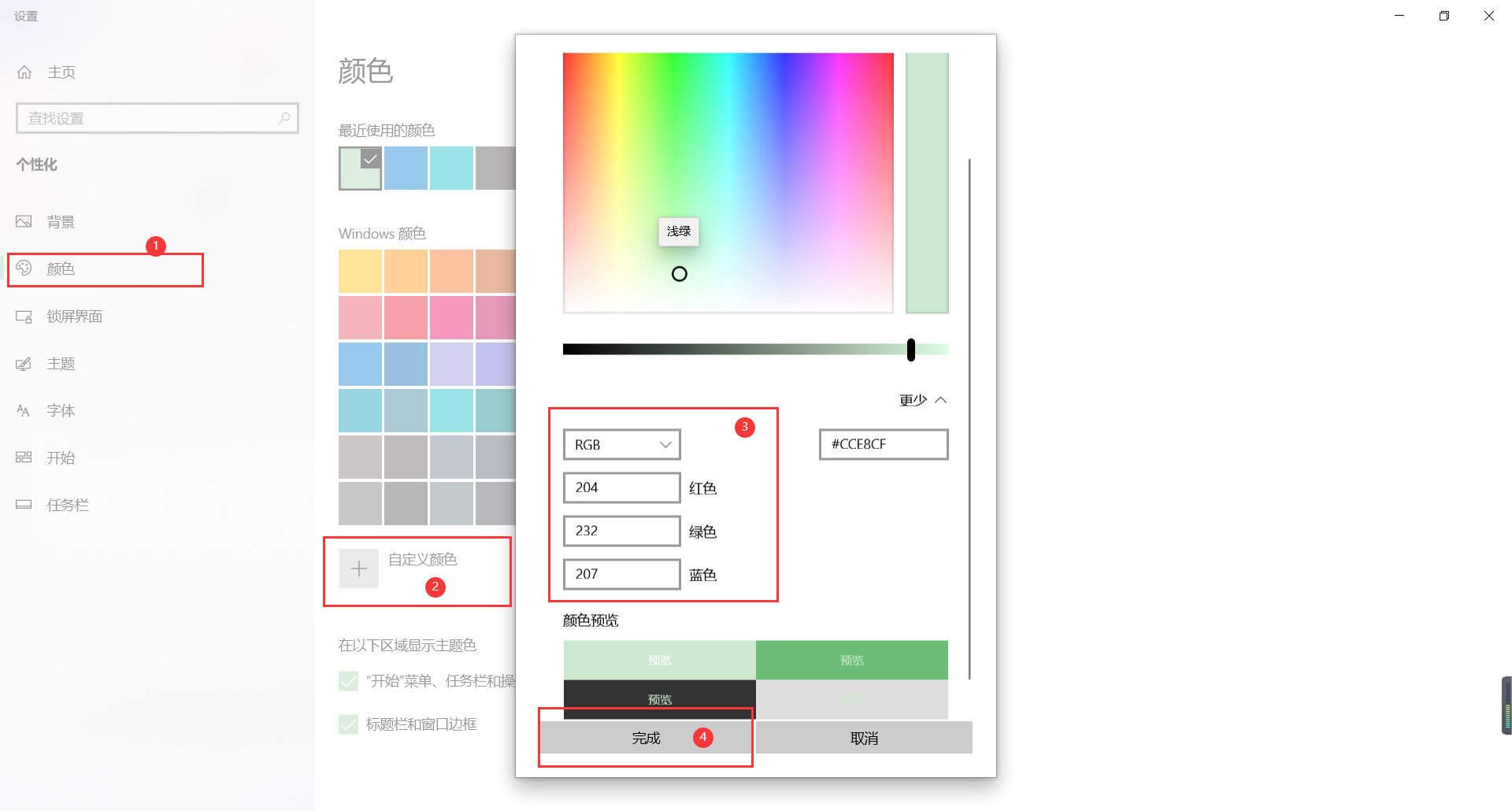1512x811 pixels.
Task: Select the checked light green recent color
Action: 360,168
